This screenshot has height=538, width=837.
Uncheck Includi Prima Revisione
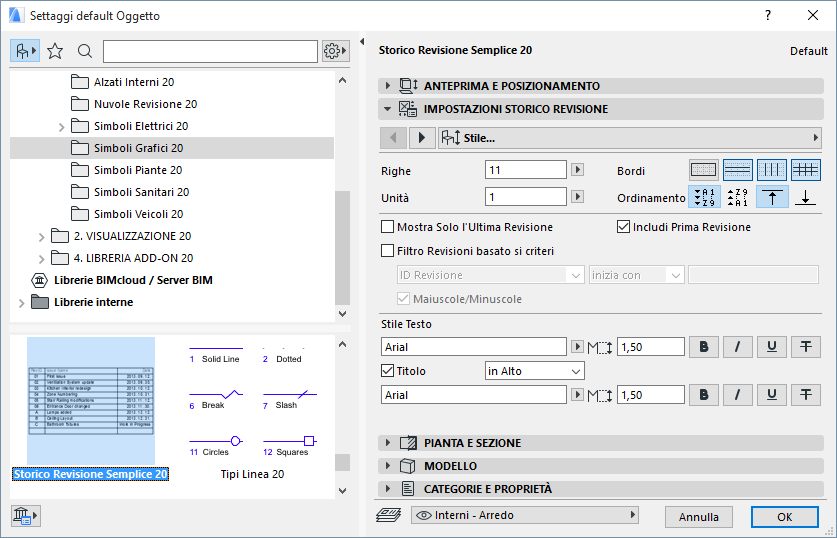click(624, 227)
